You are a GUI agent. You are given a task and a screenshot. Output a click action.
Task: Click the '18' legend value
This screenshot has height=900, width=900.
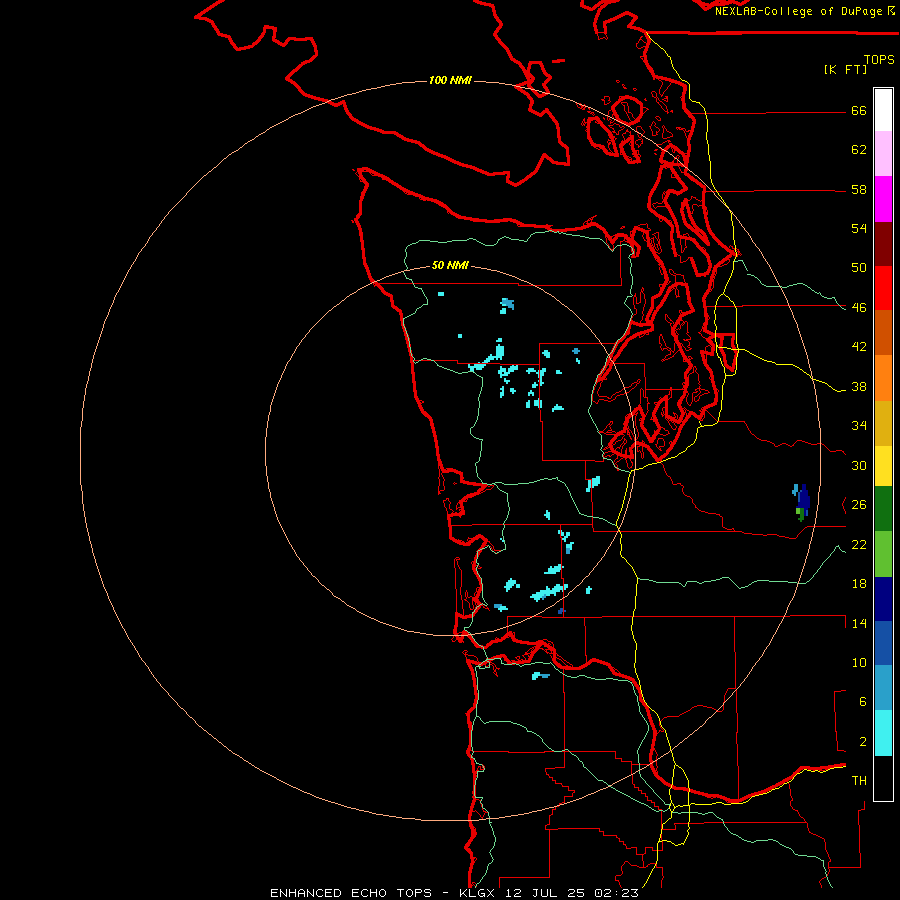tap(859, 584)
